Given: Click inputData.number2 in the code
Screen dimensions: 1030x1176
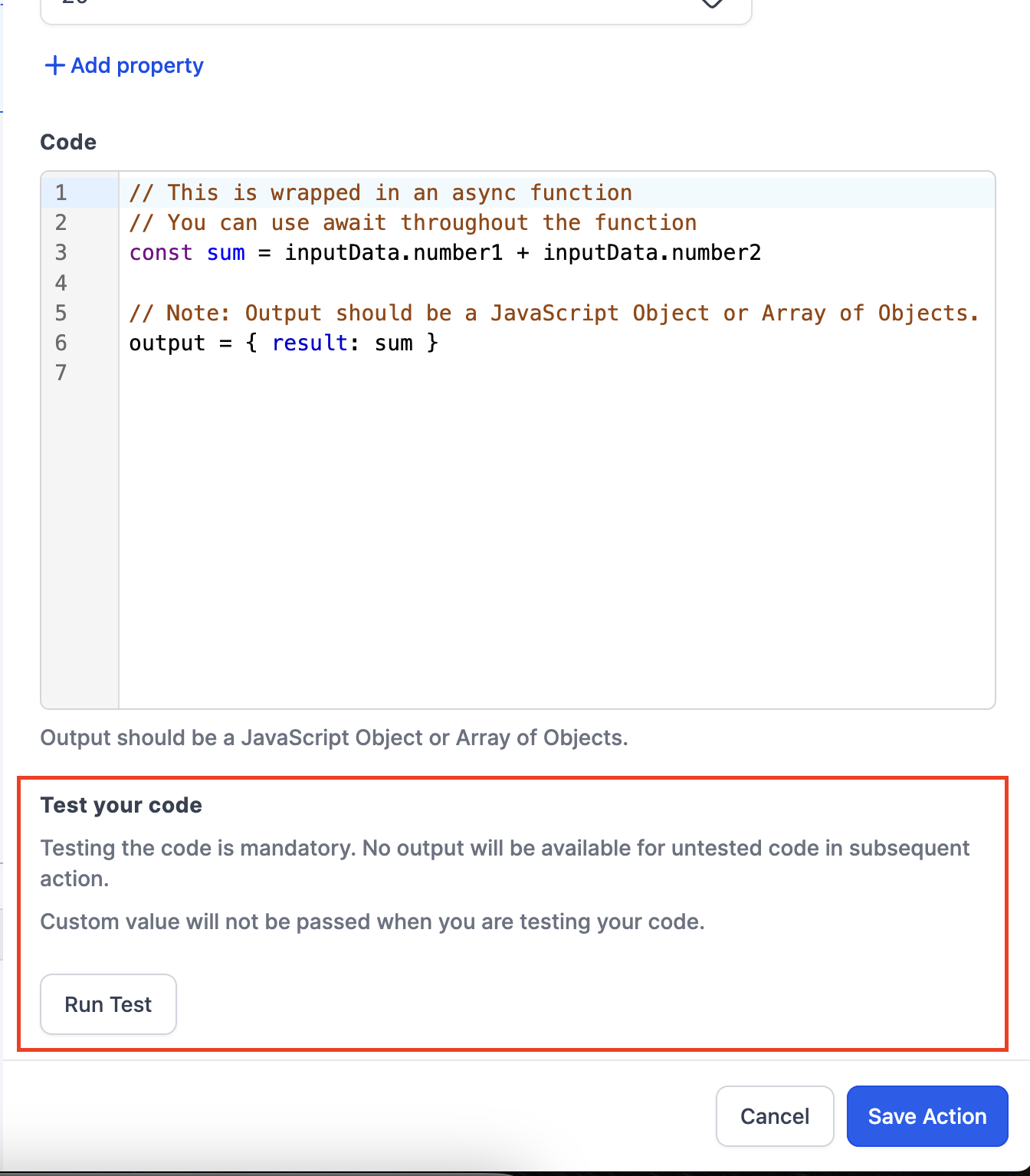Looking at the screenshot, I should coord(652,252).
